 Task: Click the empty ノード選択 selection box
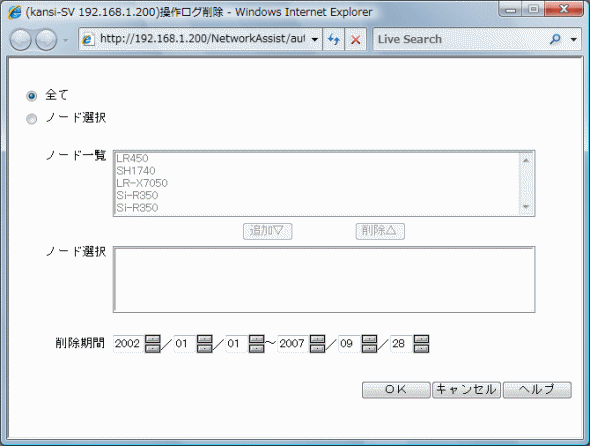click(x=324, y=280)
